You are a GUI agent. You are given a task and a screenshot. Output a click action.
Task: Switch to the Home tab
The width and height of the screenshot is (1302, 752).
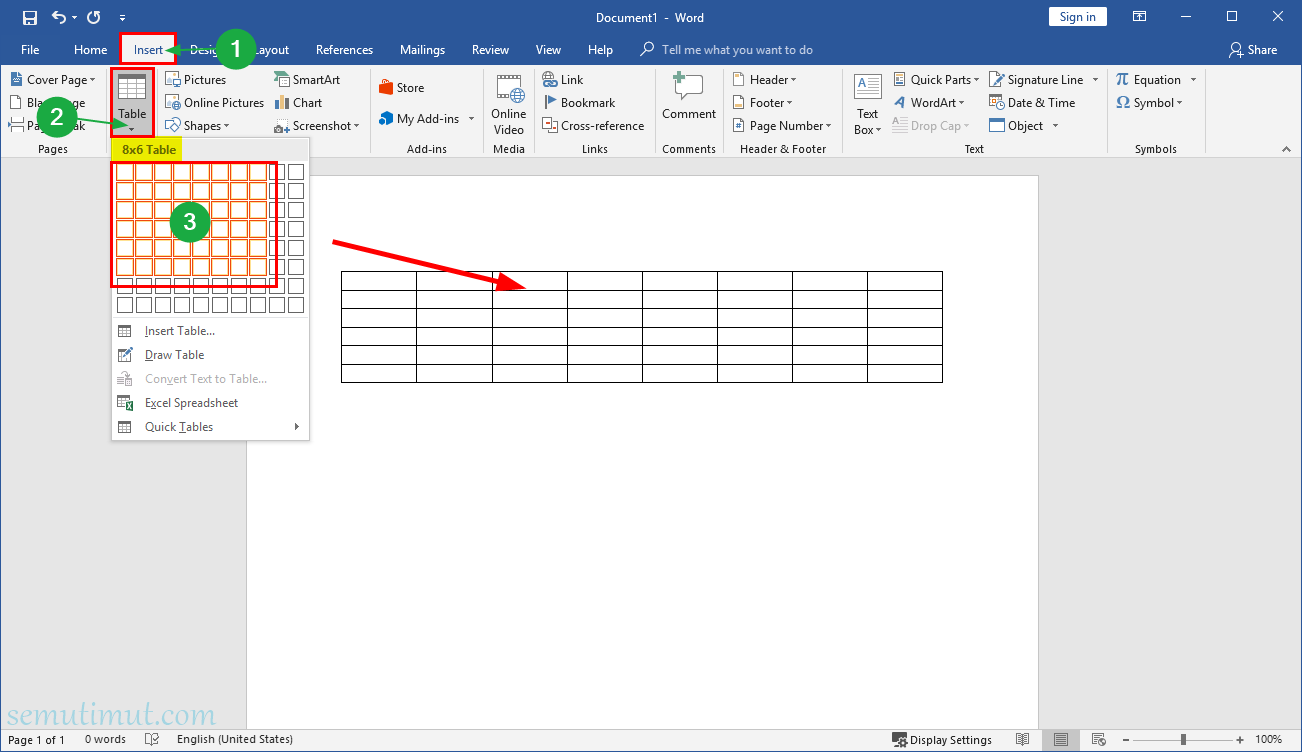click(x=90, y=50)
